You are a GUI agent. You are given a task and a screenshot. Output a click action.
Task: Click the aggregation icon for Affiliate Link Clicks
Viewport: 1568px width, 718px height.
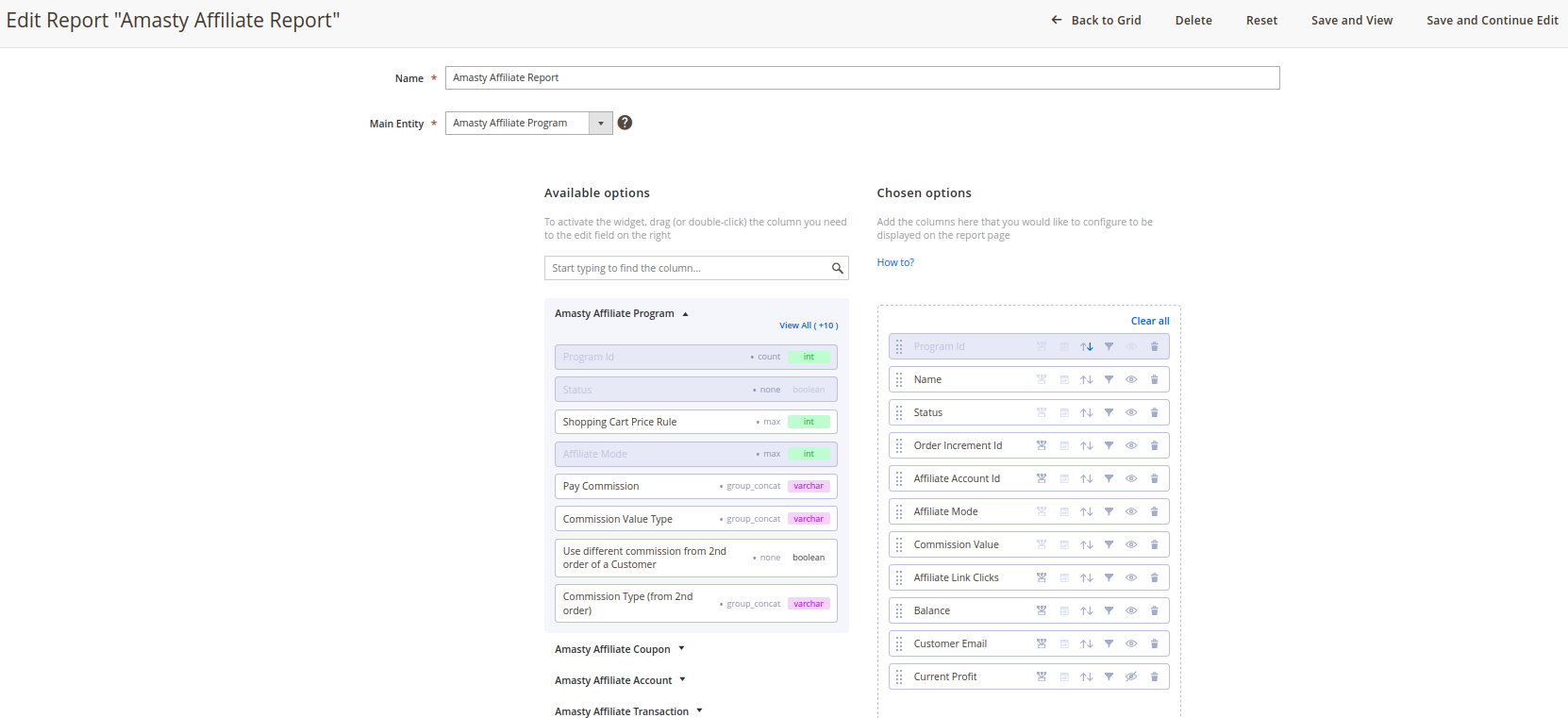pos(1042,577)
